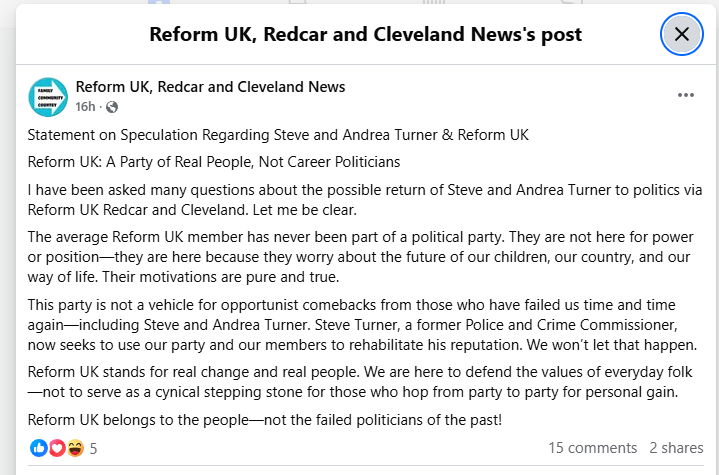Click the 'Statement on Speculation' opening line
The image size is (719, 475).
pyautogui.click(x=278, y=135)
